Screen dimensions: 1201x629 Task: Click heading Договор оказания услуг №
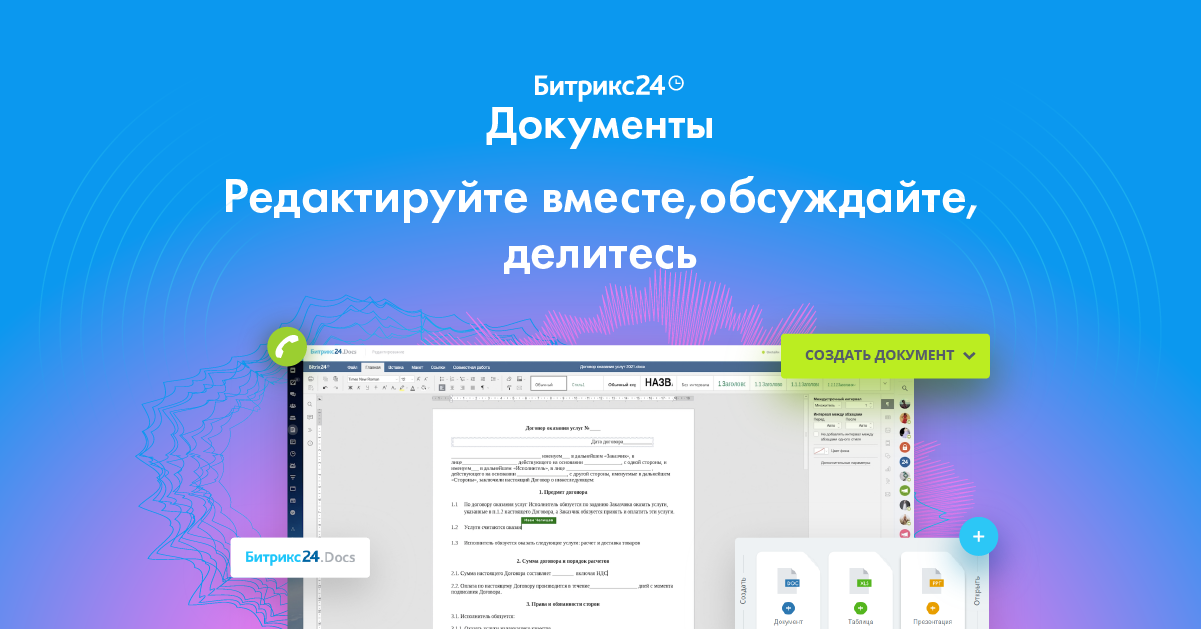coord(562,427)
